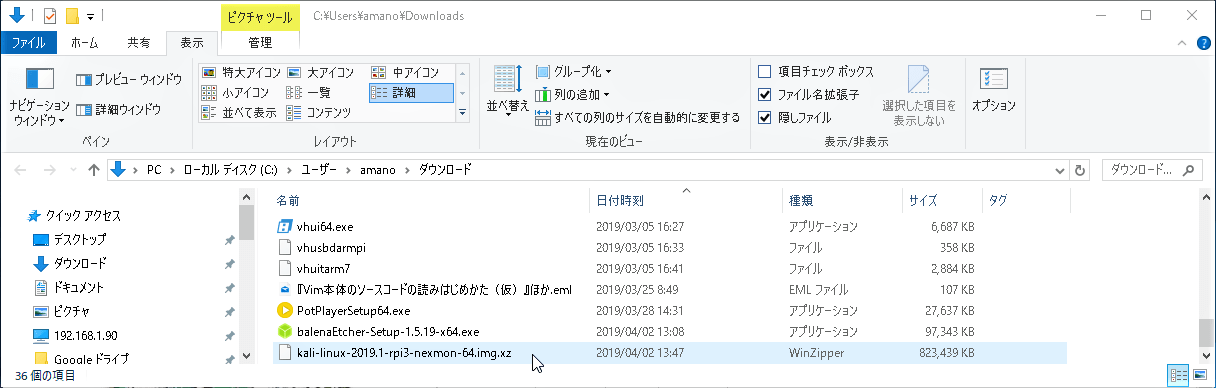1216x388 pixels.
Task: Open the ナビゲーション ウィンドウ pane menu
Action: (39, 96)
